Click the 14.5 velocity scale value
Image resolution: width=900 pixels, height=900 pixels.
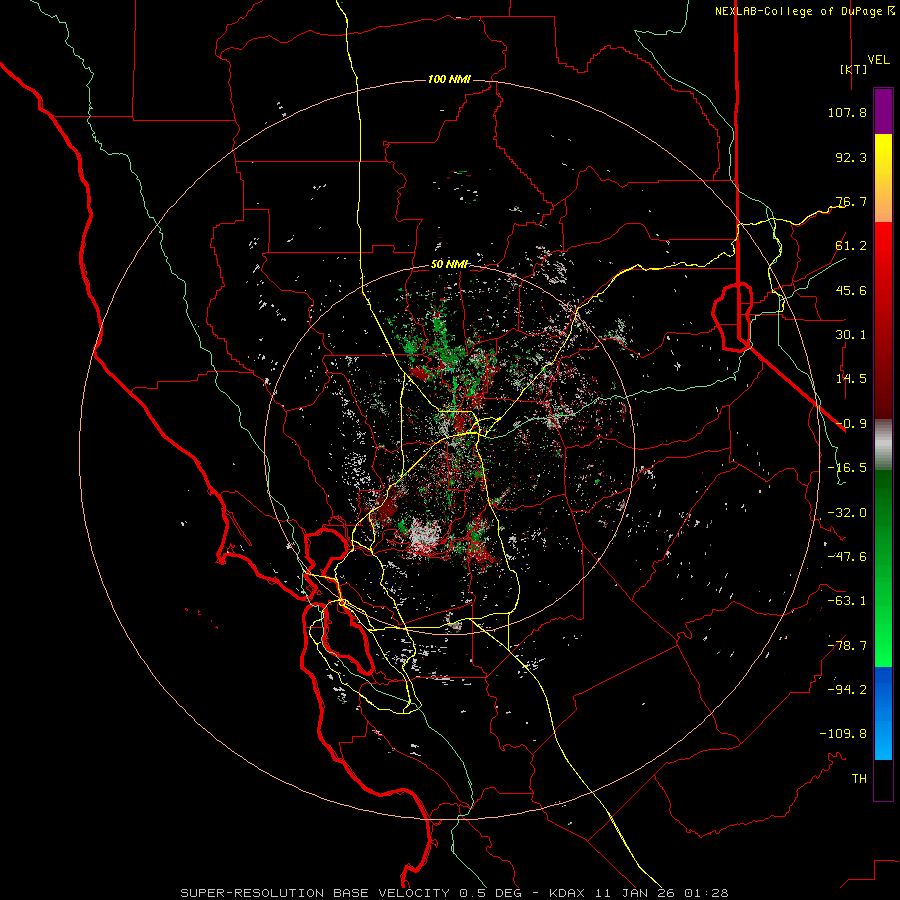[x=851, y=379]
